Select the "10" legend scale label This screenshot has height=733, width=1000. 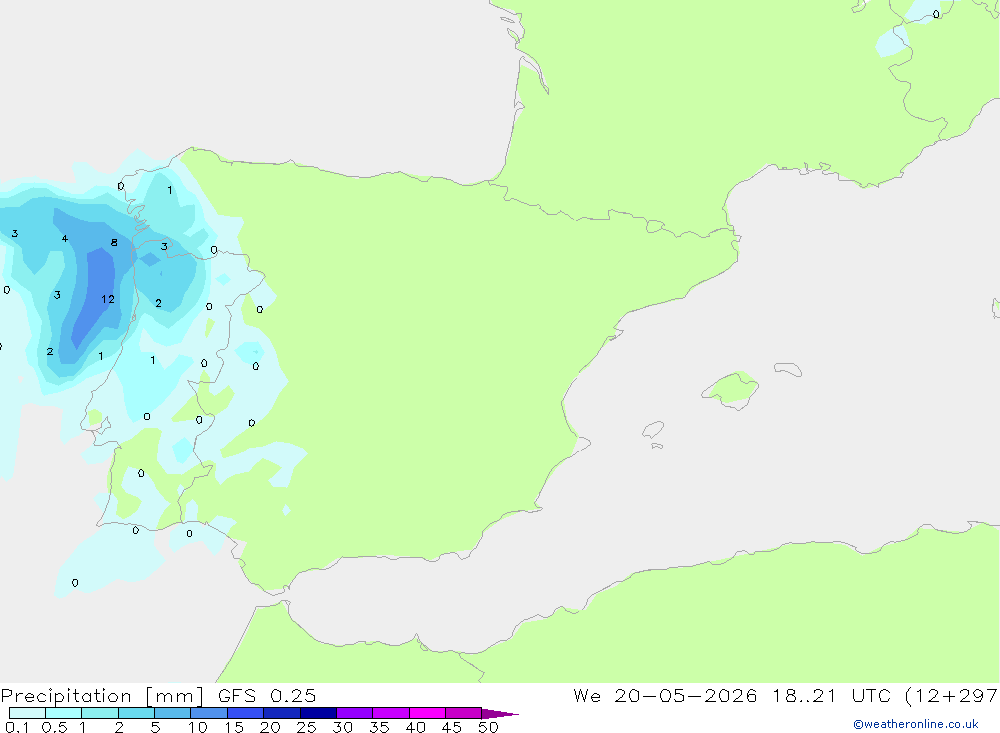198,727
